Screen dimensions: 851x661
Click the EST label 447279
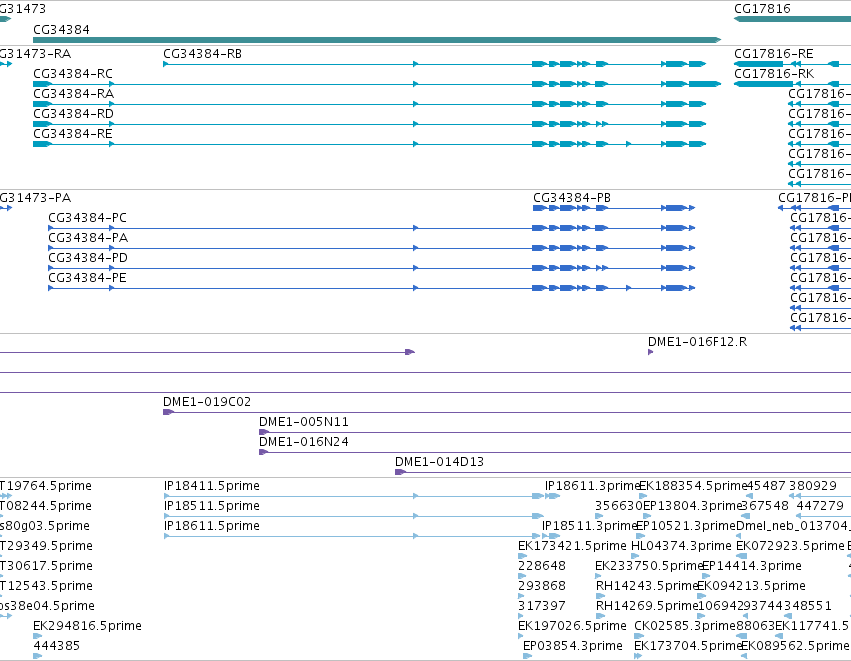coord(820,506)
